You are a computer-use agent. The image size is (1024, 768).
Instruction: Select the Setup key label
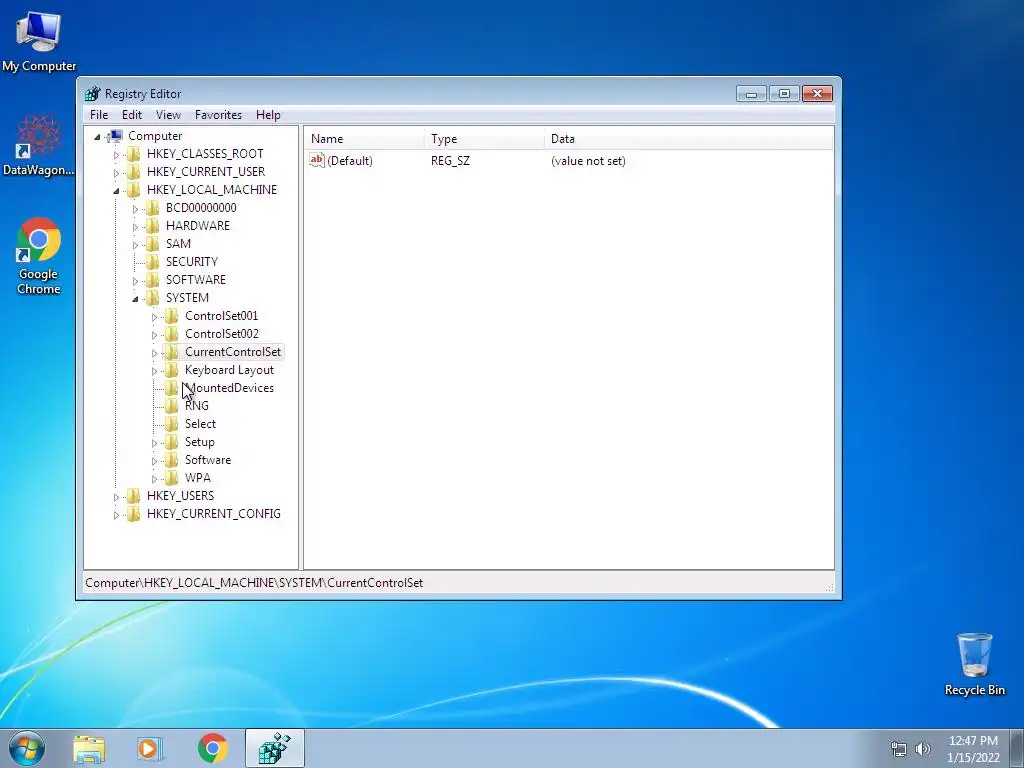tap(199, 442)
